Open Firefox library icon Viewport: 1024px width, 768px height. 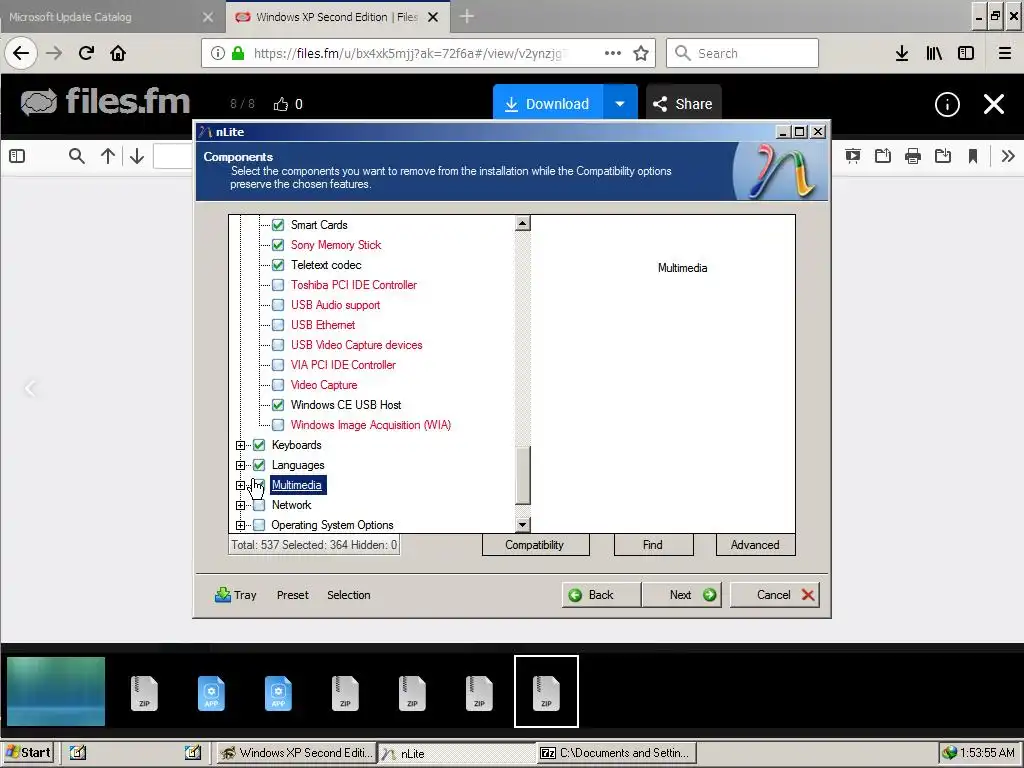coord(934,53)
